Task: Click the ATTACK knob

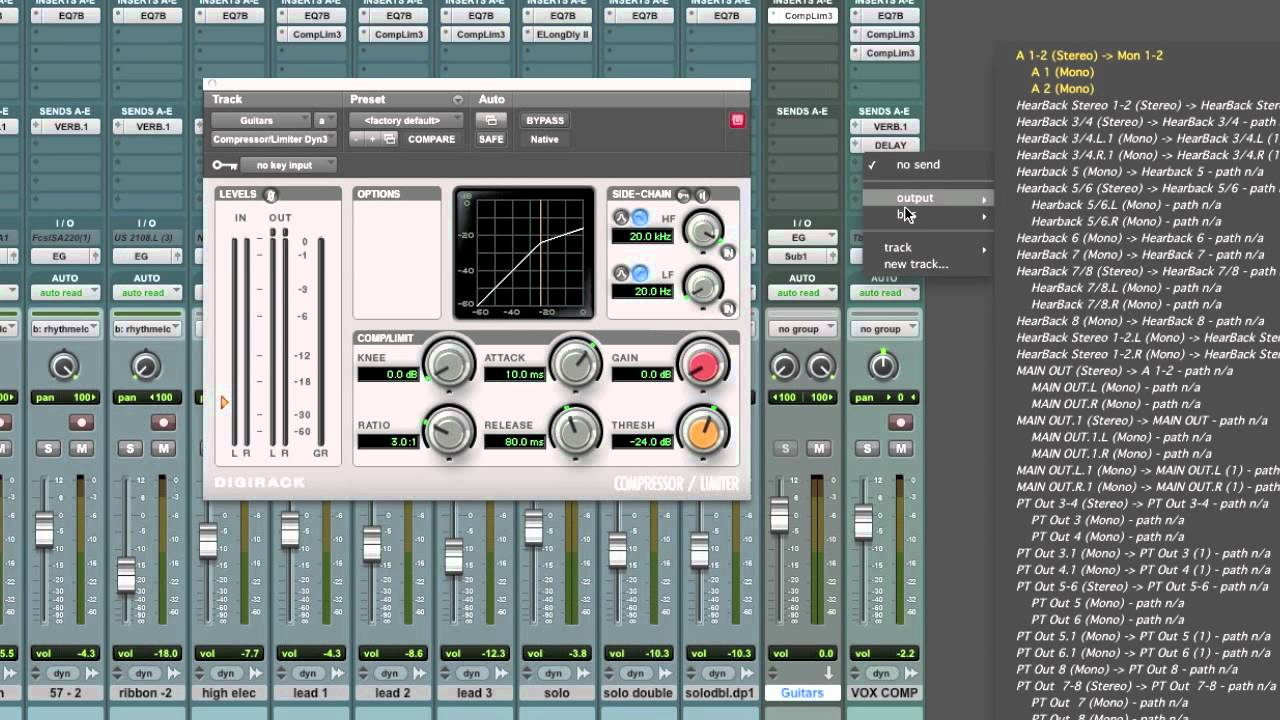Action: pos(576,364)
